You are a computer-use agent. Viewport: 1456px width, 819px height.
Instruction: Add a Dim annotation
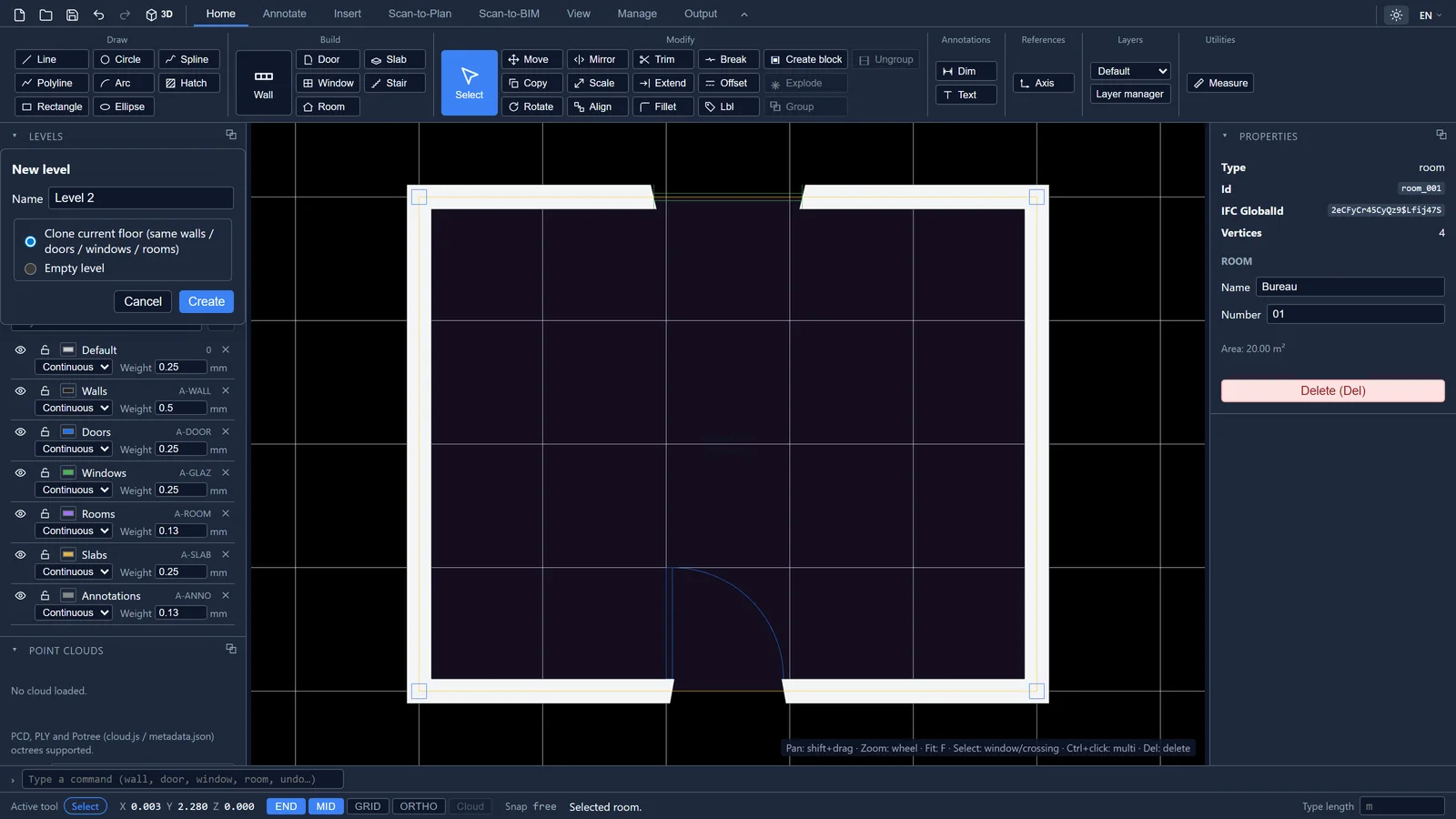click(x=966, y=71)
